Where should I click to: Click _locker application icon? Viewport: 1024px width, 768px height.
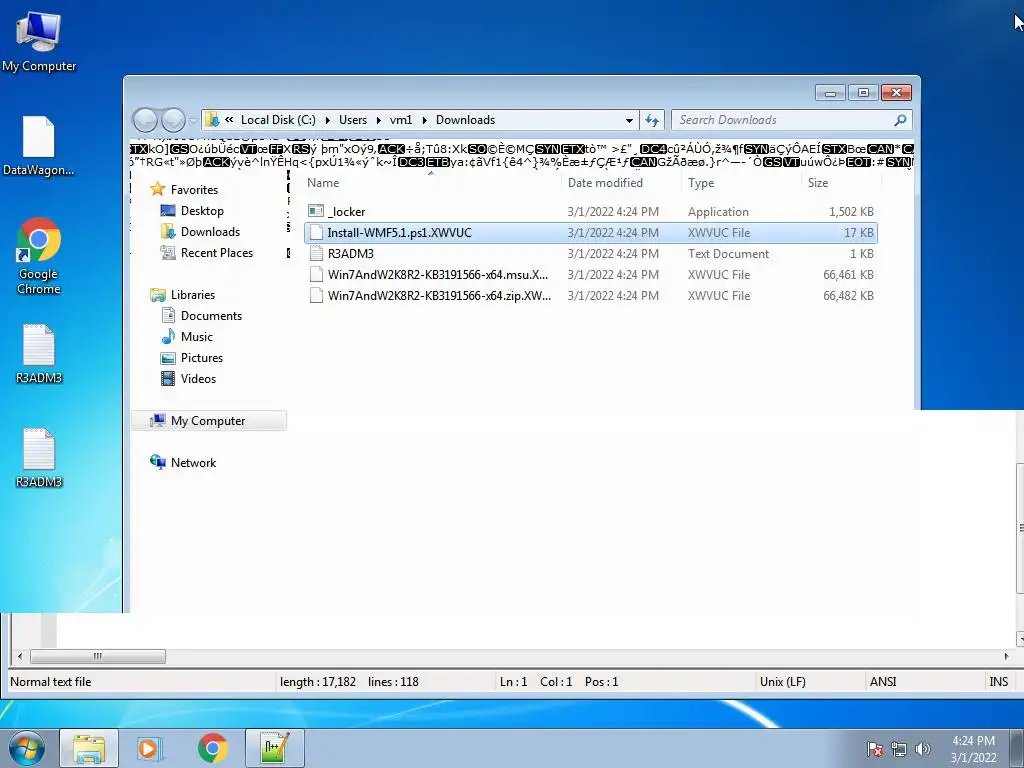click(x=316, y=211)
